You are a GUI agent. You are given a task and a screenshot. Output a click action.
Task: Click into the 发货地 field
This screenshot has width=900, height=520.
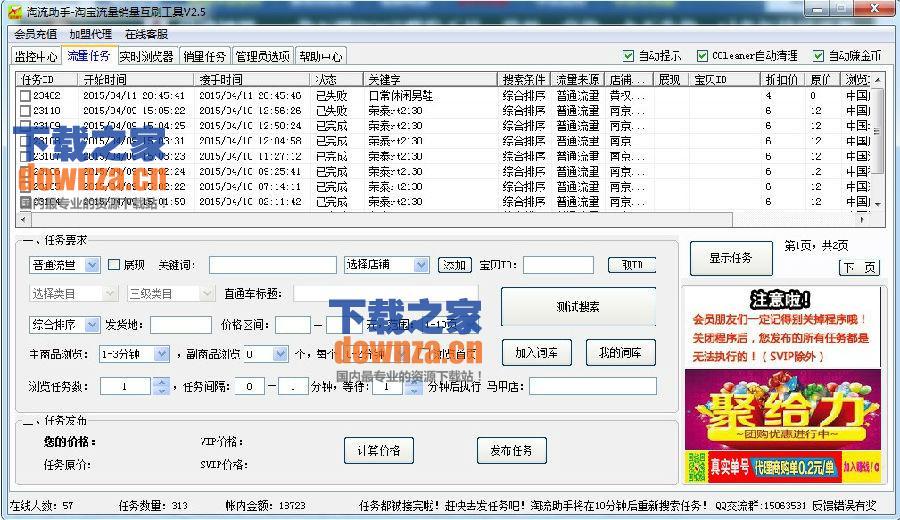pyautogui.click(x=181, y=325)
